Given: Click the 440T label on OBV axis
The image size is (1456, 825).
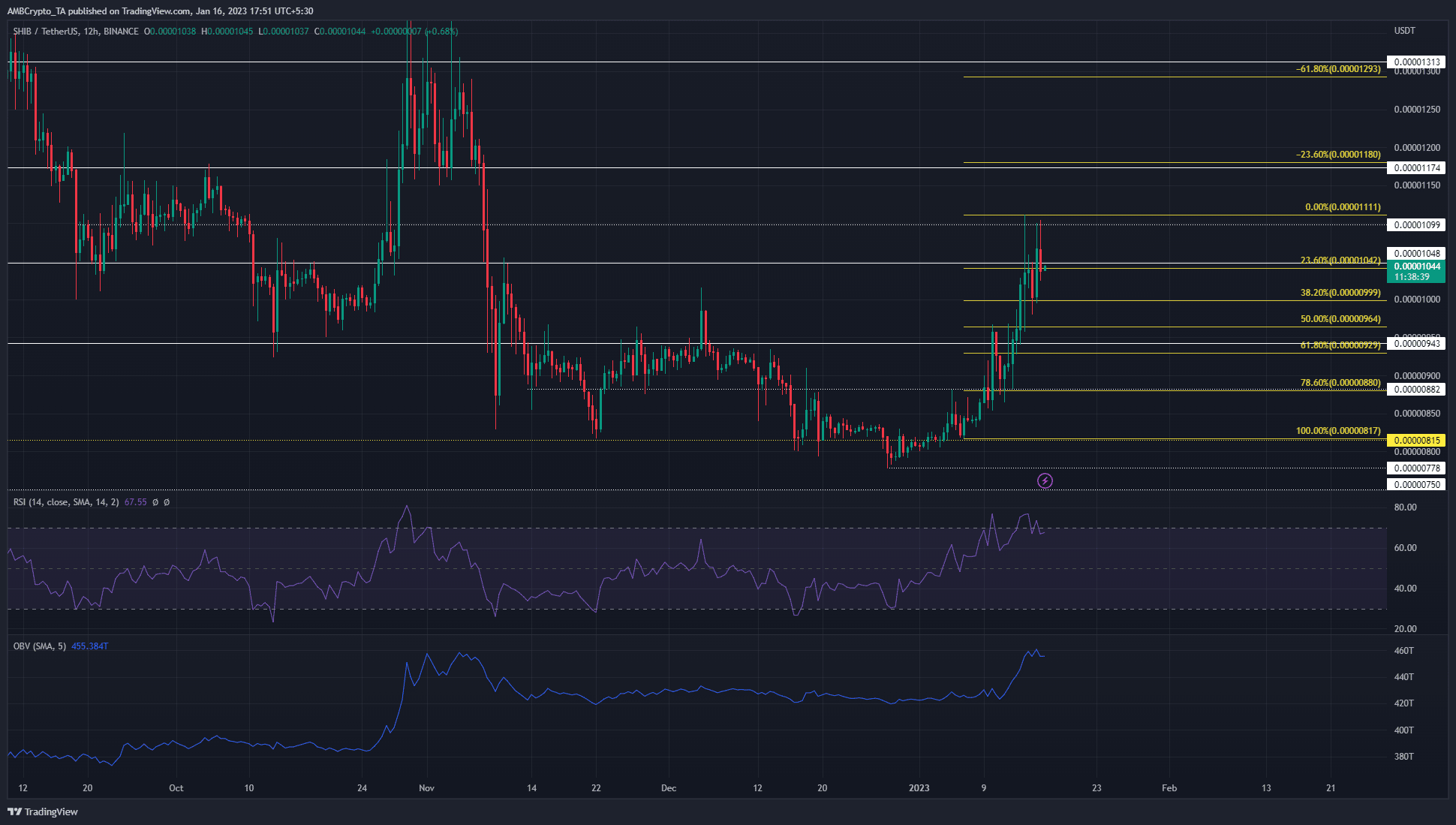Looking at the screenshot, I should 1403,677.
